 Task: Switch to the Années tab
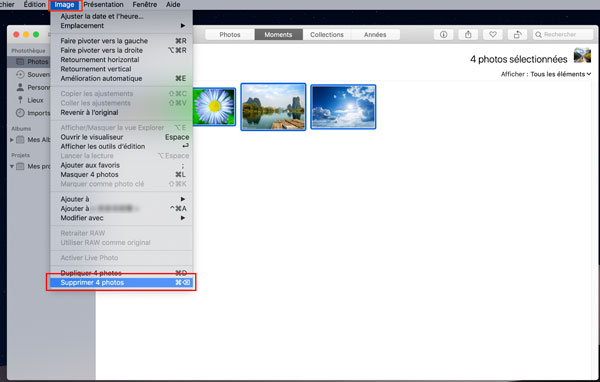(x=375, y=34)
